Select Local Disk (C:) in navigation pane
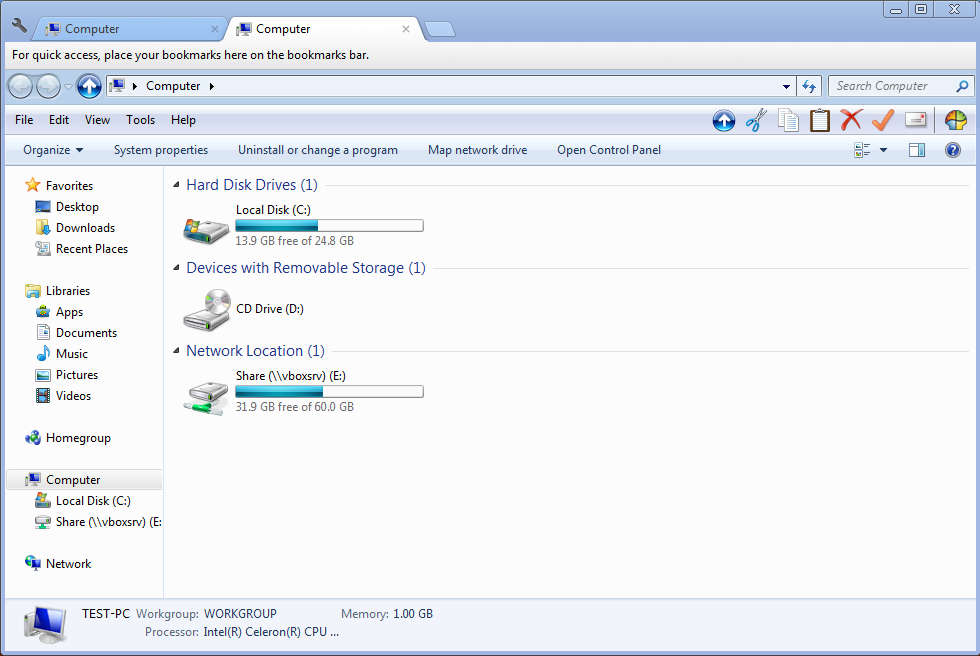The image size is (980, 656). (93, 500)
